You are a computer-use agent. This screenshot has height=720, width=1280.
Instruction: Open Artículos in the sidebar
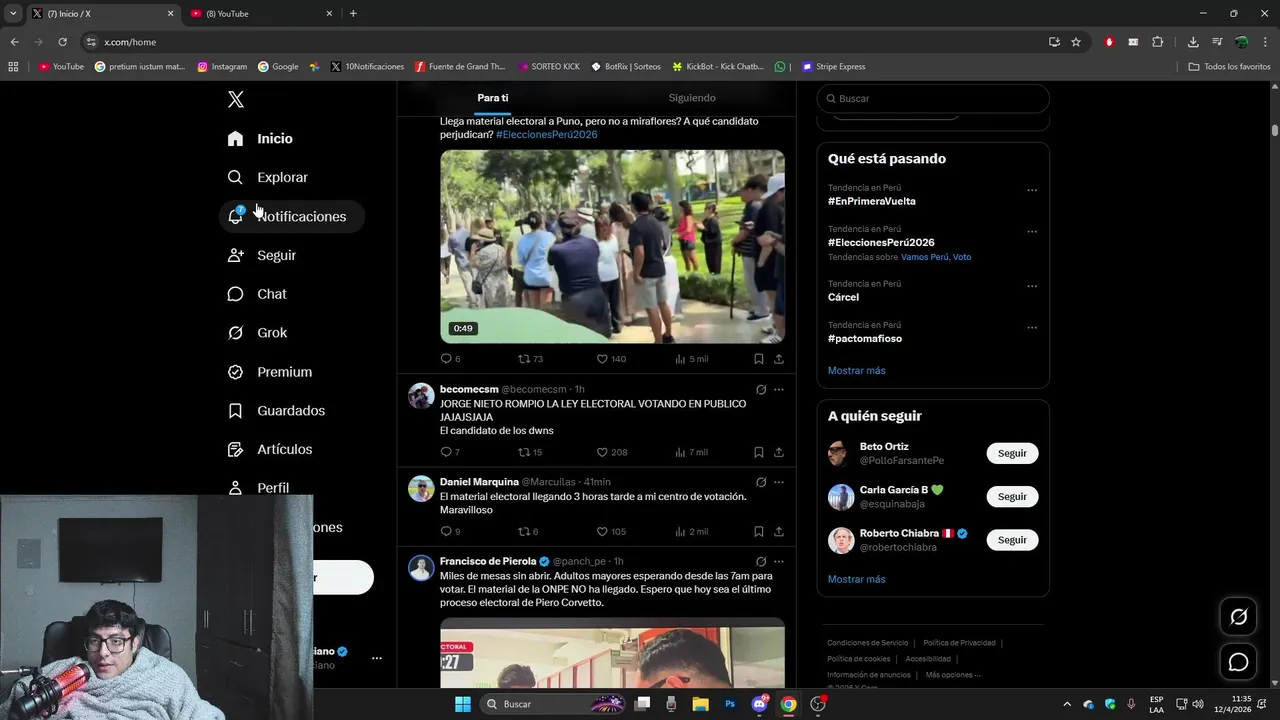[270, 450]
